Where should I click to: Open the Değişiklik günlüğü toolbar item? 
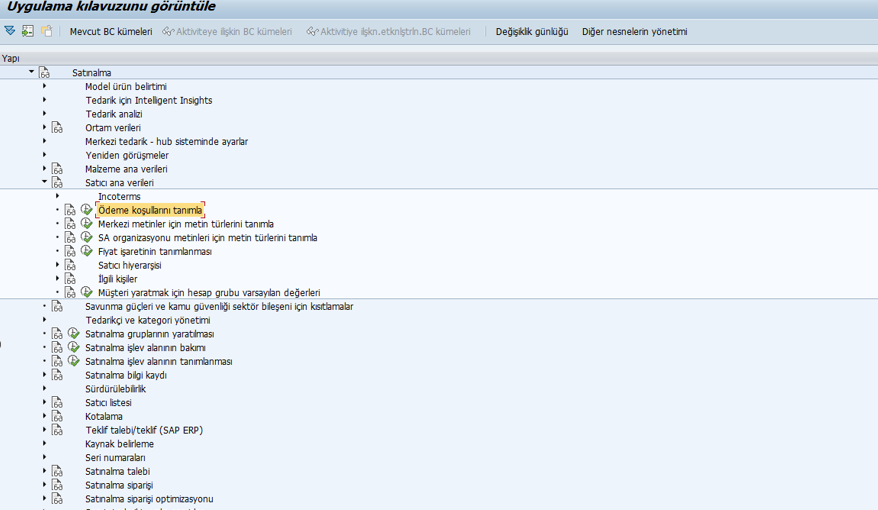pos(531,32)
